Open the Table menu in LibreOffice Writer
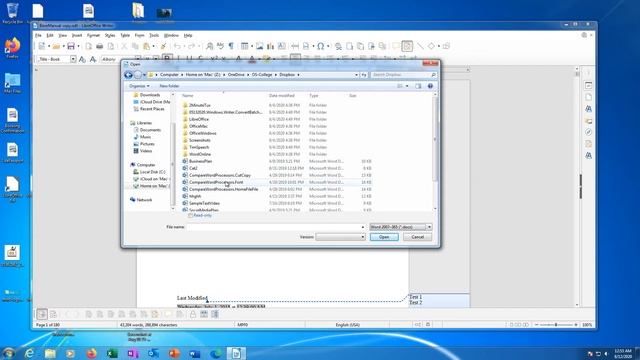640x360 pixels. click(125, 36)
